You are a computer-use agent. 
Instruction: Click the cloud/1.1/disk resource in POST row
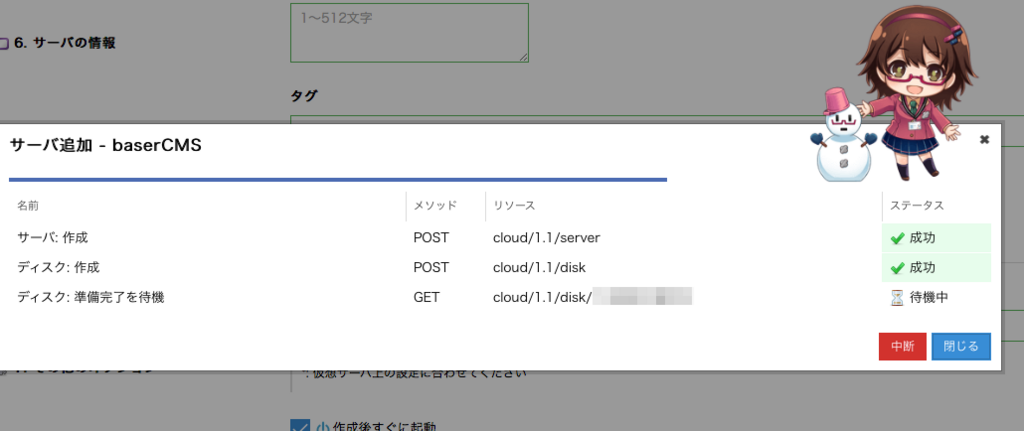[x=539, y=268]
